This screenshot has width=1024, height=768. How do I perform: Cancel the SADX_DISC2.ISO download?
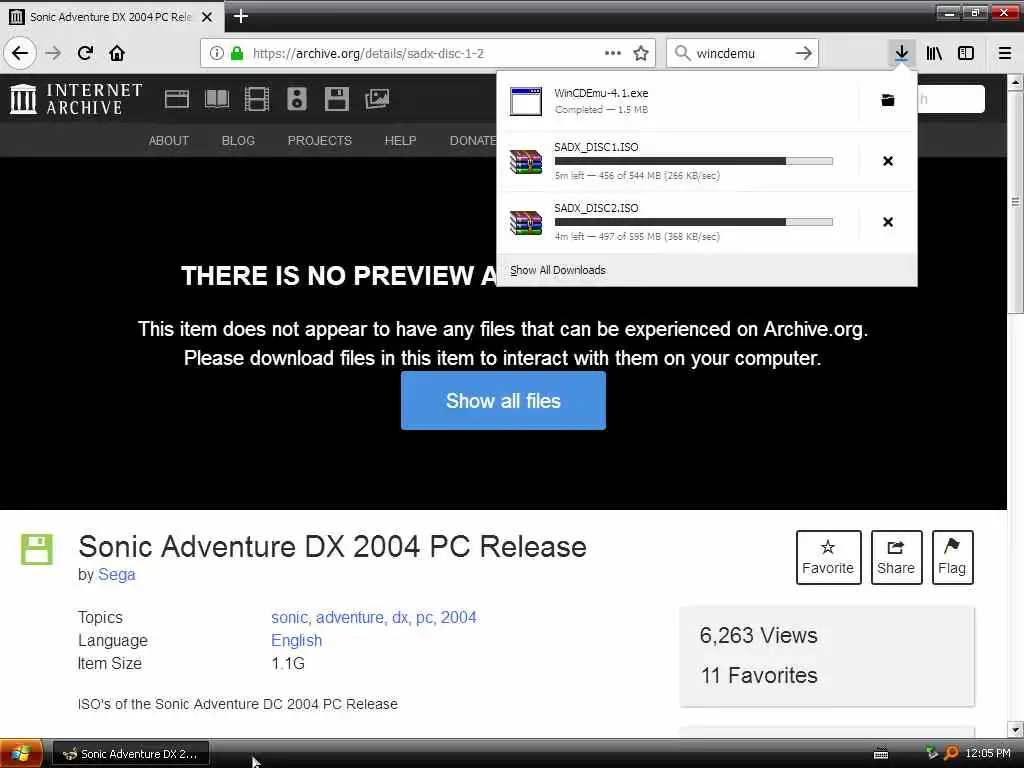point(888,222)
